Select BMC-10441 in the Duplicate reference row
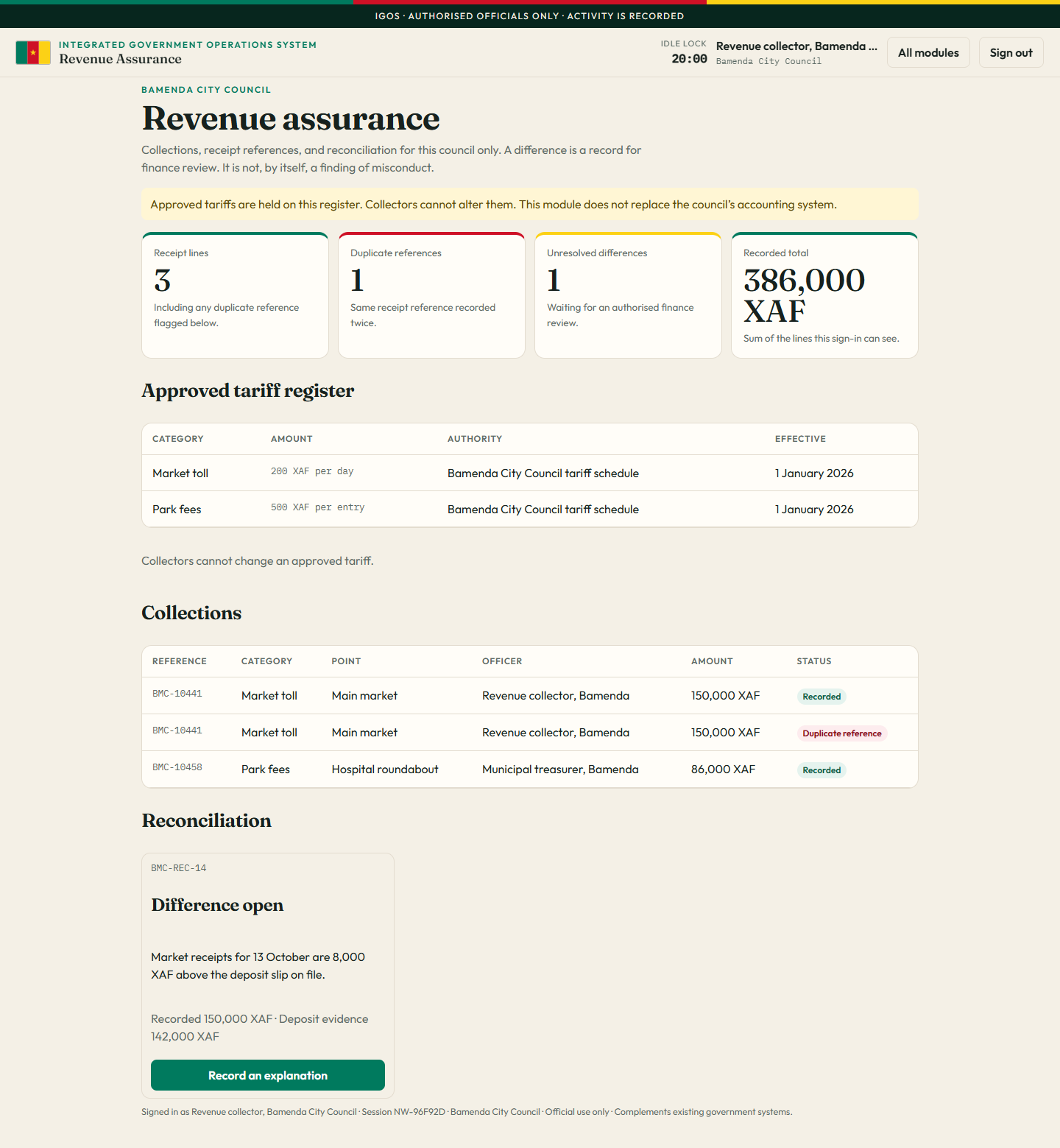 pos(177,730)
